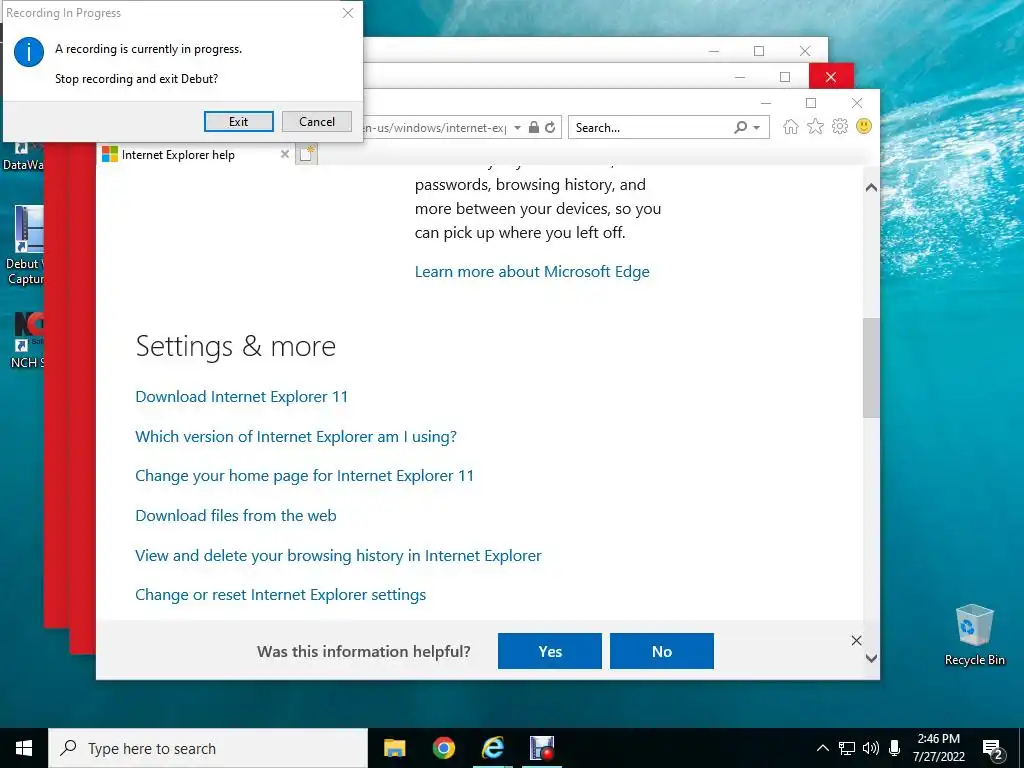
Task: Click the vertical scrollbar thumb
Action: pos(871,368)
